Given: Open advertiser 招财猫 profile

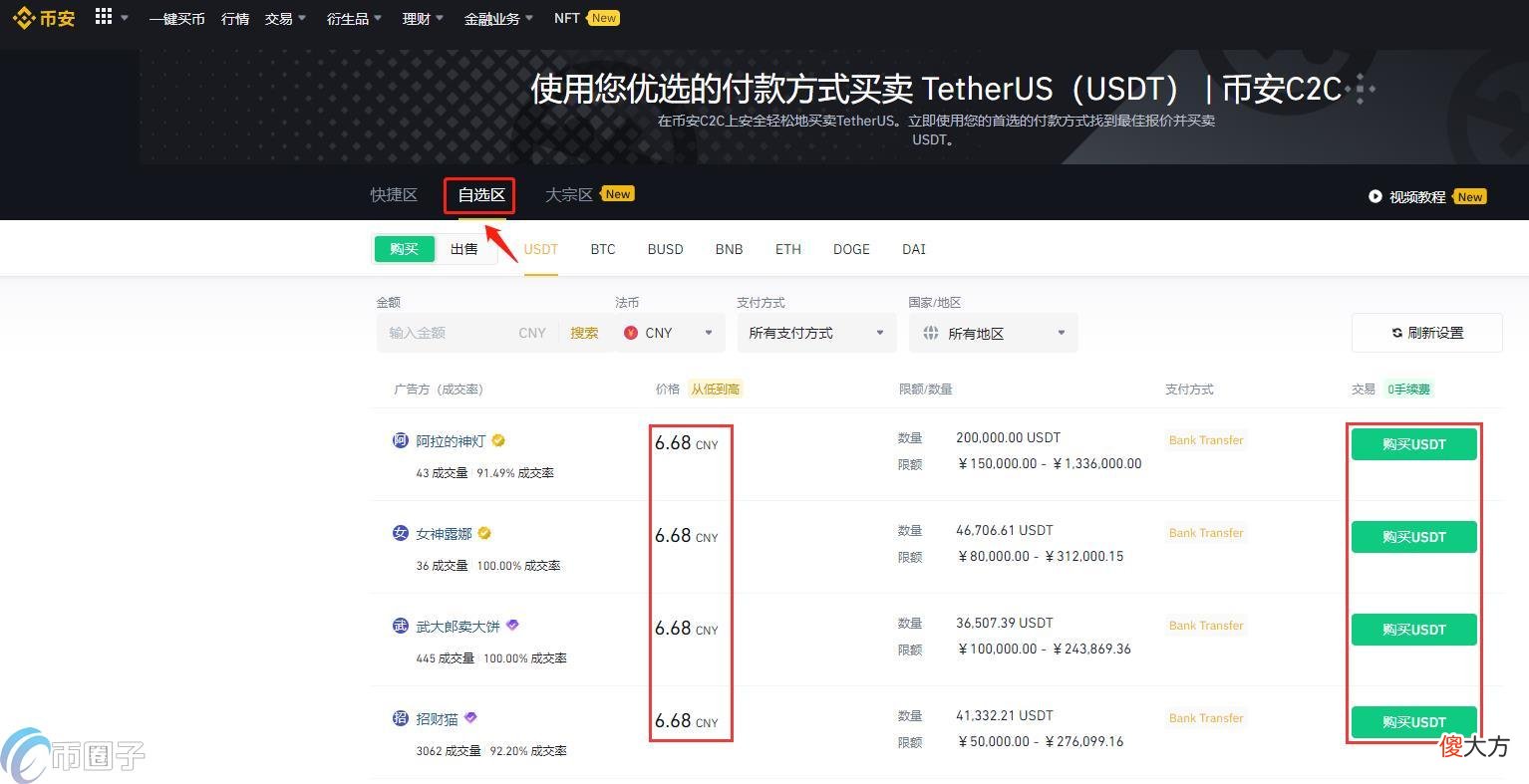Looking at the screenshot, I should coord(437,718).
